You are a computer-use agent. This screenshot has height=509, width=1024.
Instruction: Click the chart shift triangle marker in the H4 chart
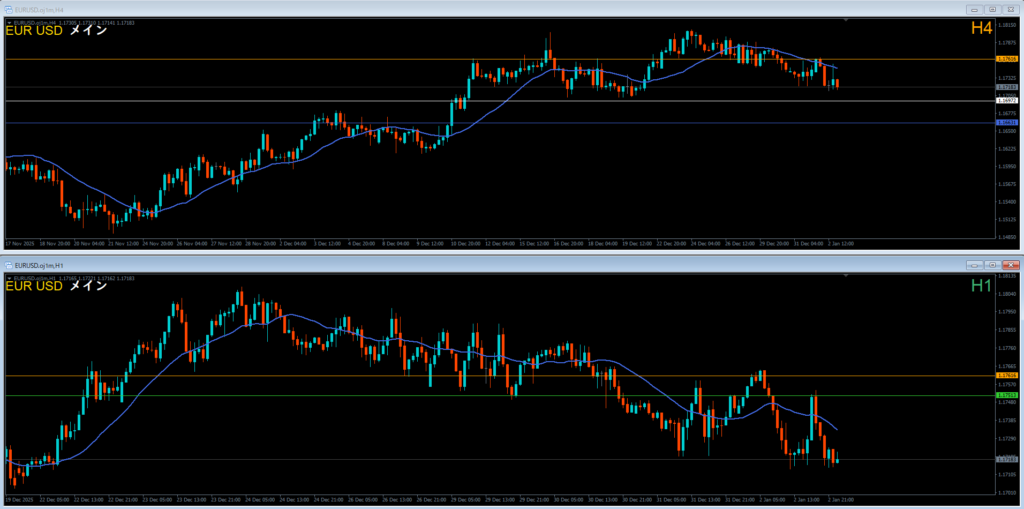tap(846, 21)
